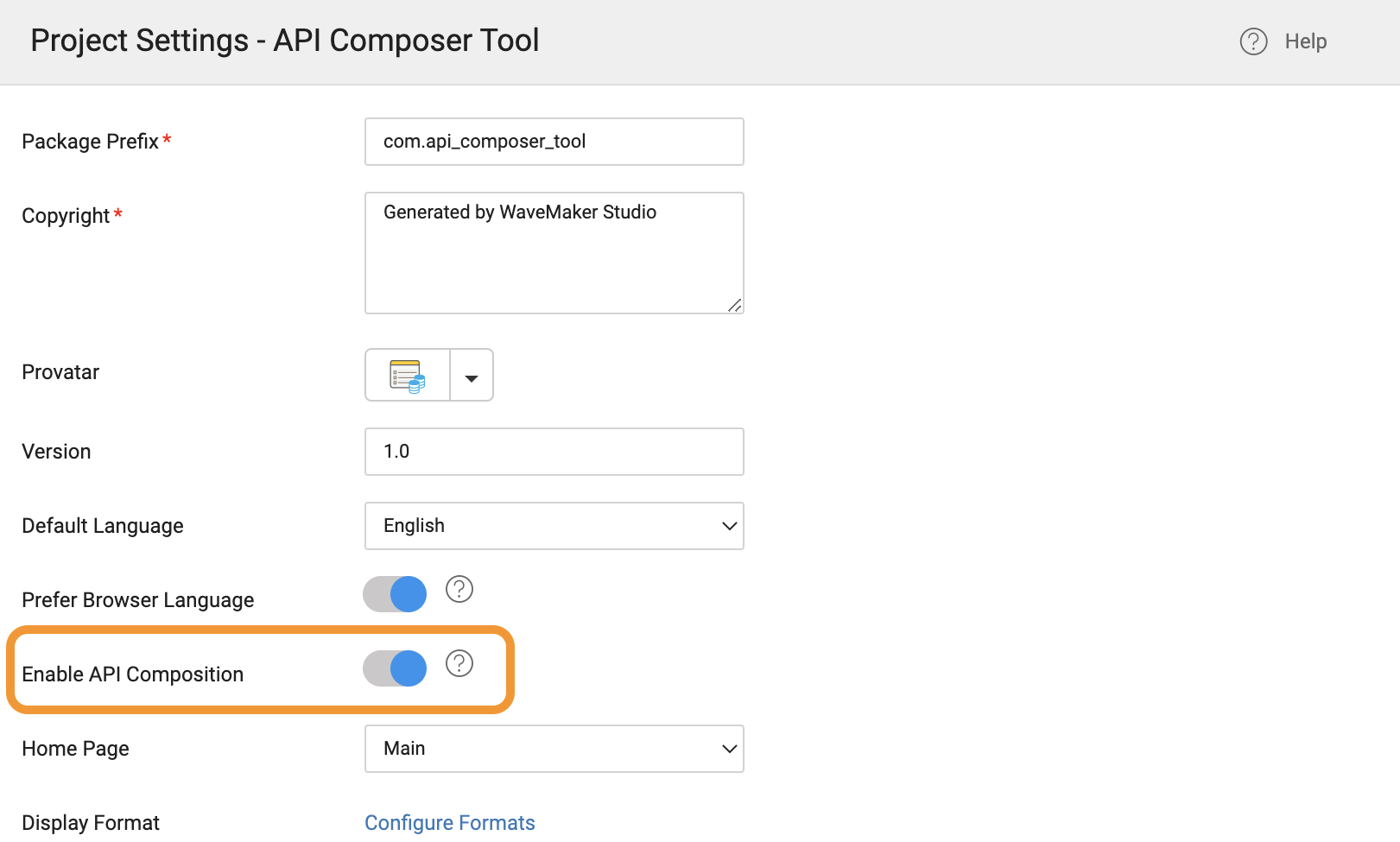
Task: Click the Project Settings title heading
Action: (x=284, y=41)
